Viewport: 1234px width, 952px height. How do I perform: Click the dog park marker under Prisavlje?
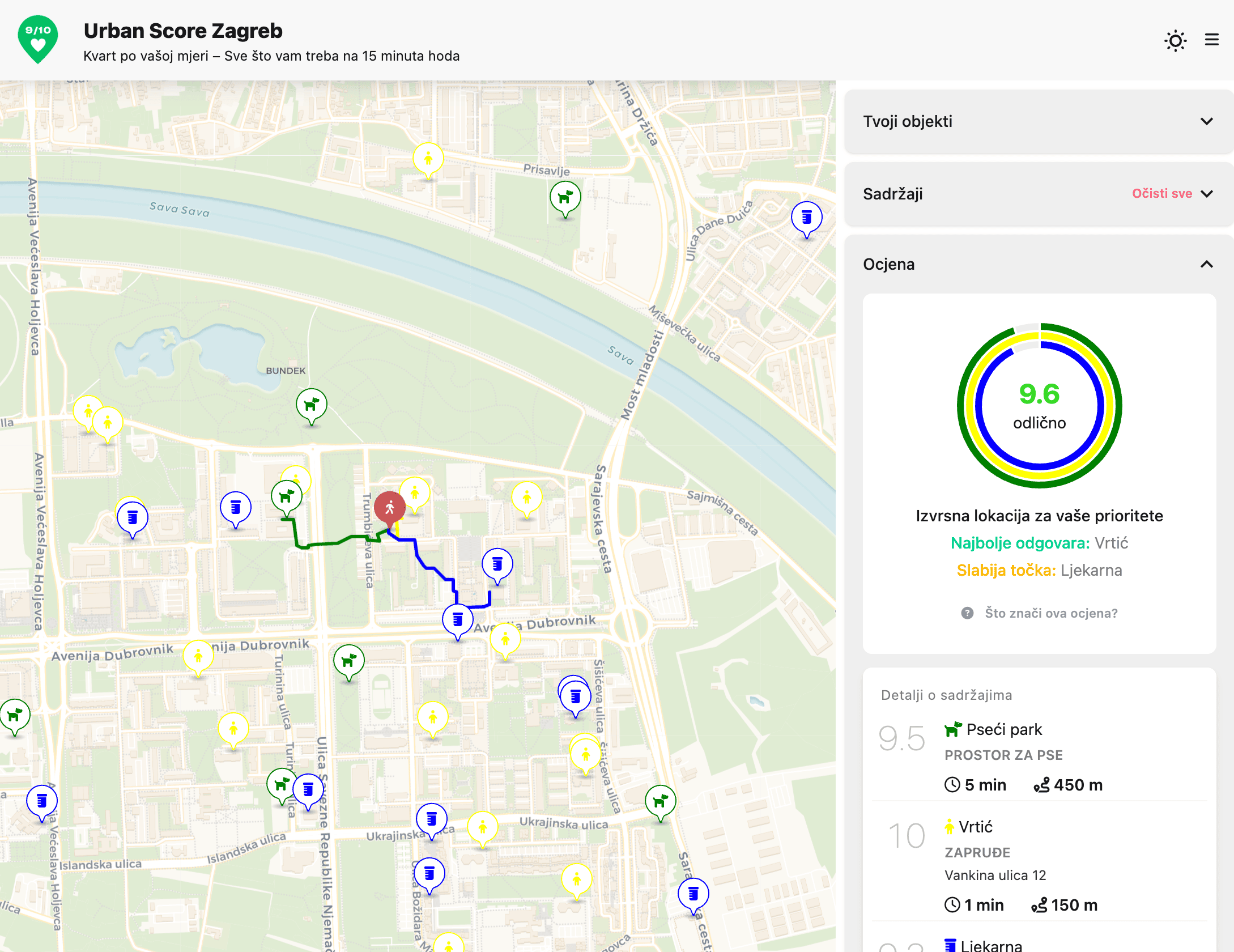pyautogui.click(x=565, y=198)
